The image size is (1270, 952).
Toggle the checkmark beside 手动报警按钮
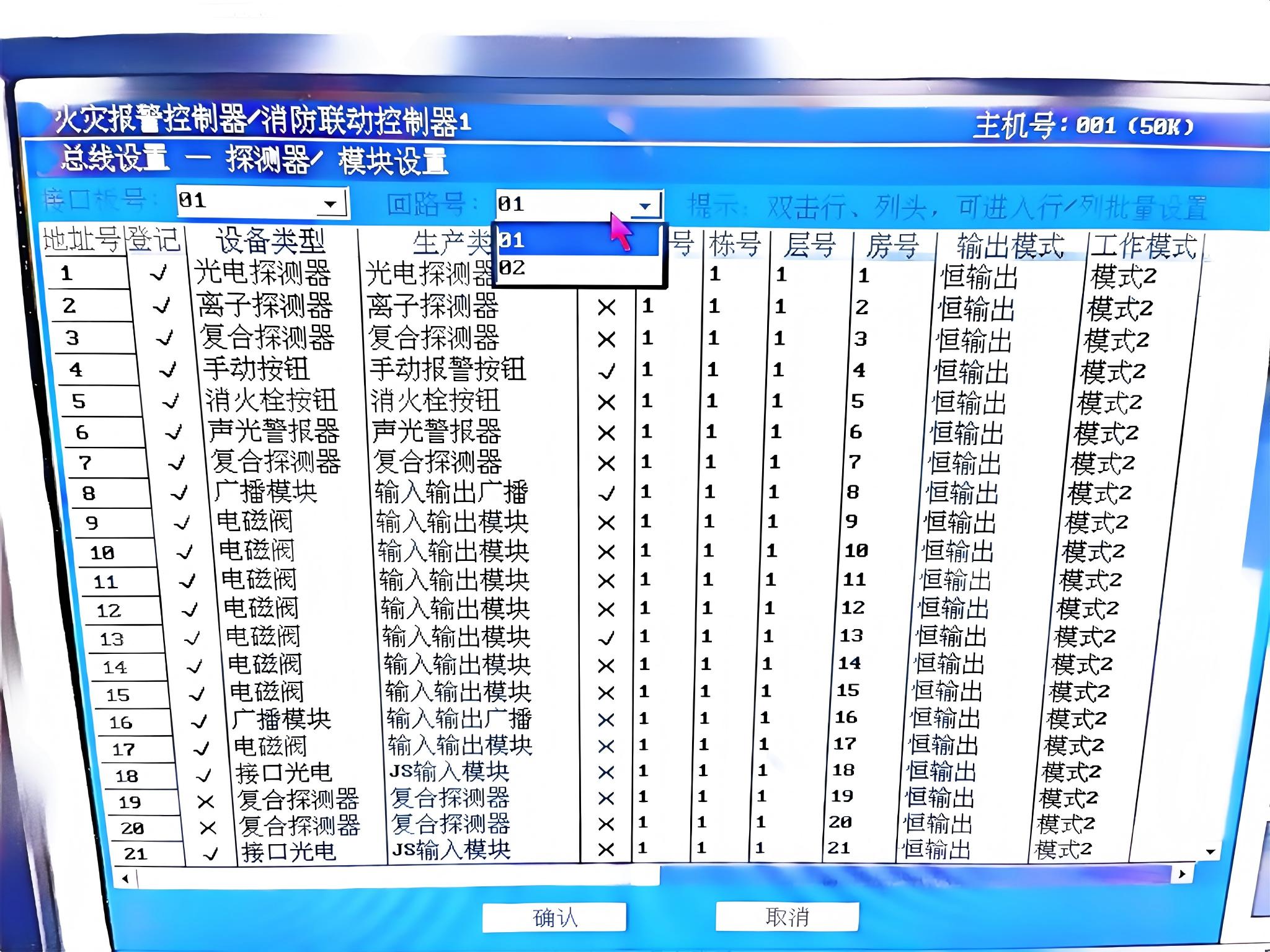click(x=606, y=371)
